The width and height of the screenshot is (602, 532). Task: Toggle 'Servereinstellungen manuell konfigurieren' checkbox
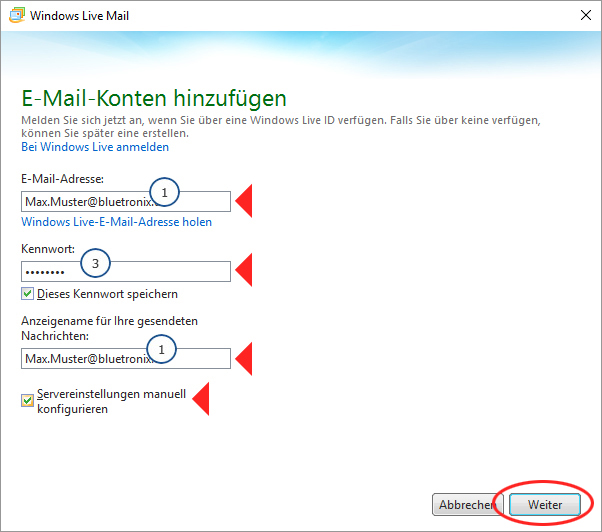coord(27,401)
